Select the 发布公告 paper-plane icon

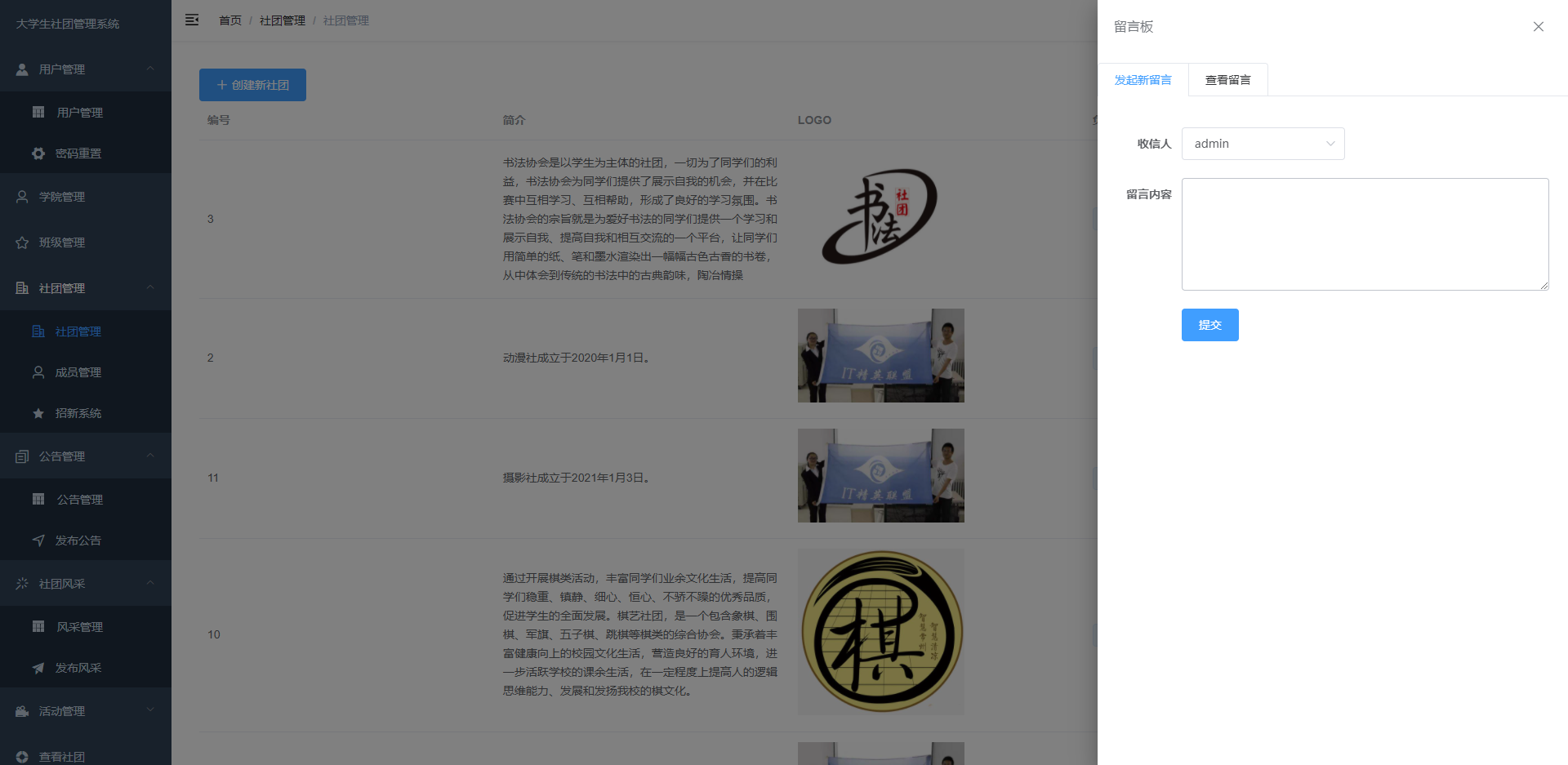[38, 540]
